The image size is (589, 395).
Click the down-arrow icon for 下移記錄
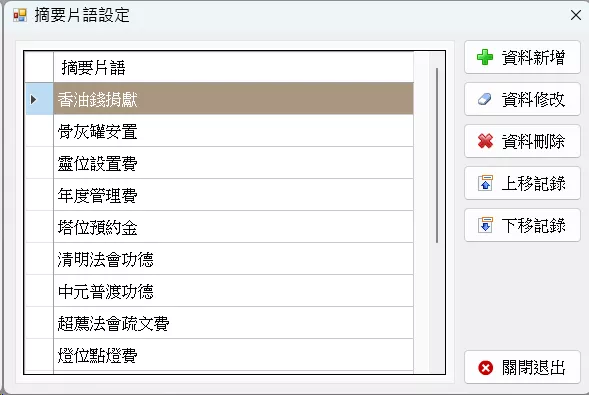coord(485,225)
